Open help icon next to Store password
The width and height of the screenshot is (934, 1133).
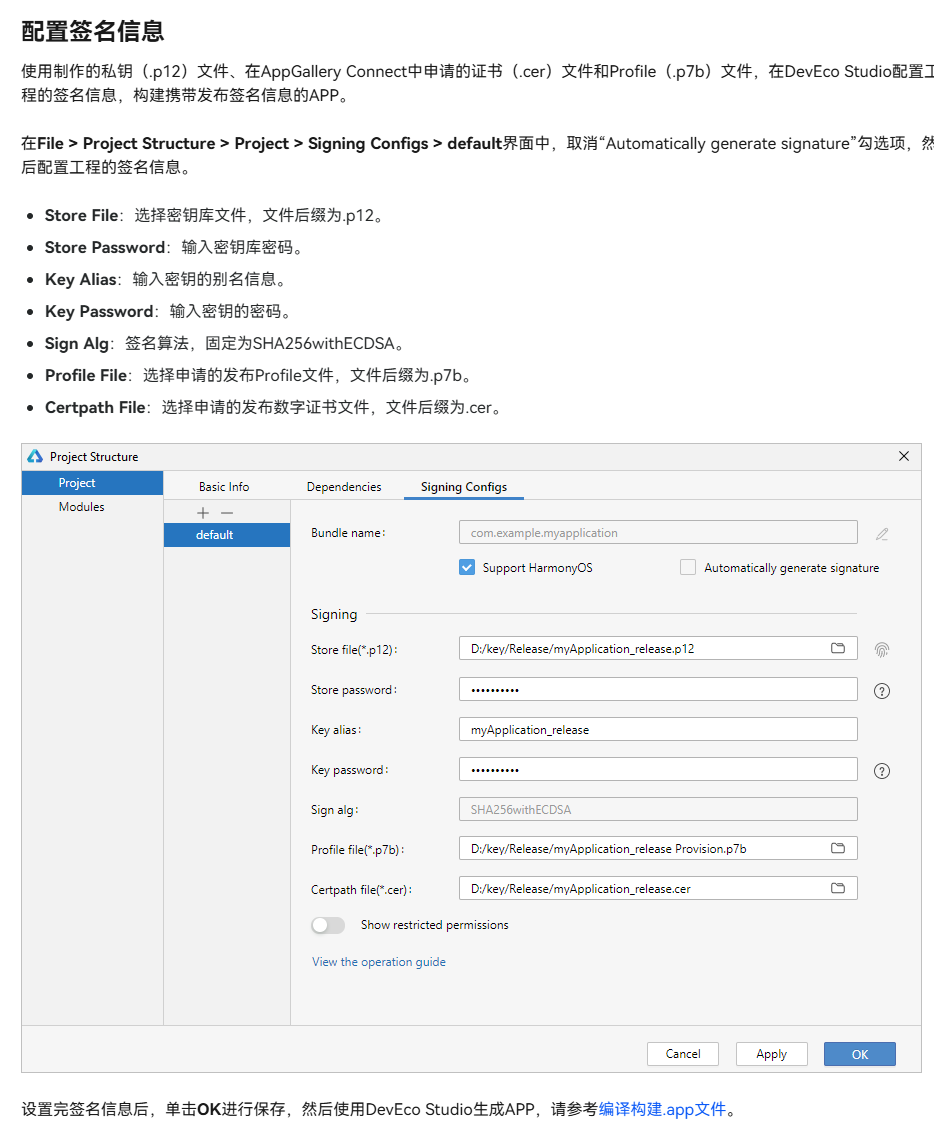click(x=881, y=691)
